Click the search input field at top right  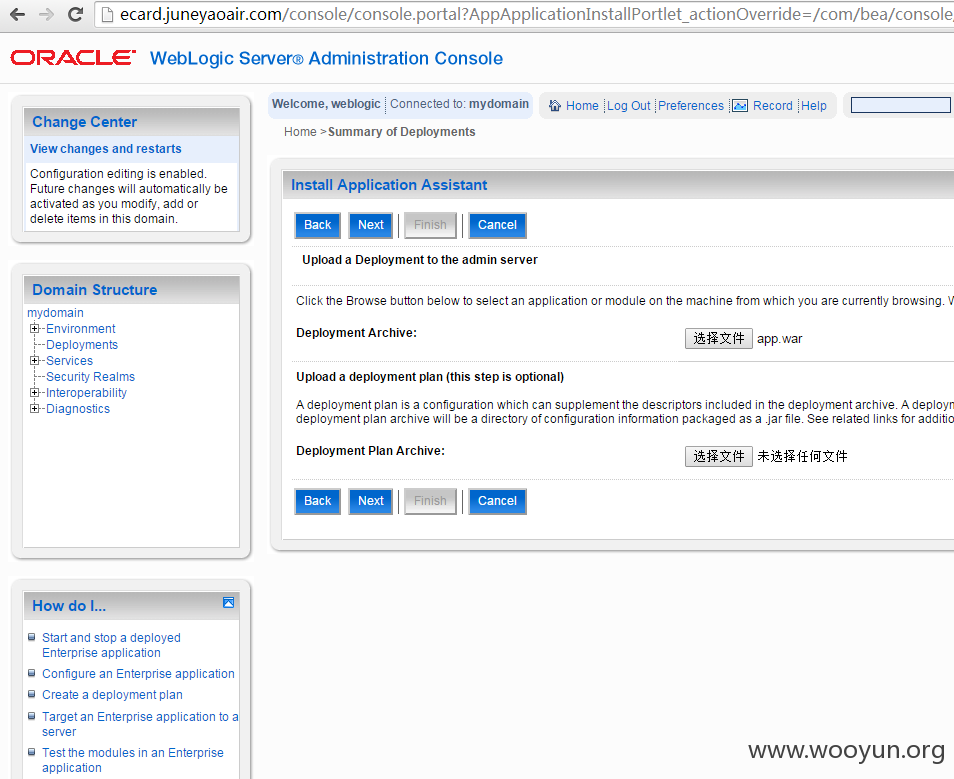tap(900, 105)
